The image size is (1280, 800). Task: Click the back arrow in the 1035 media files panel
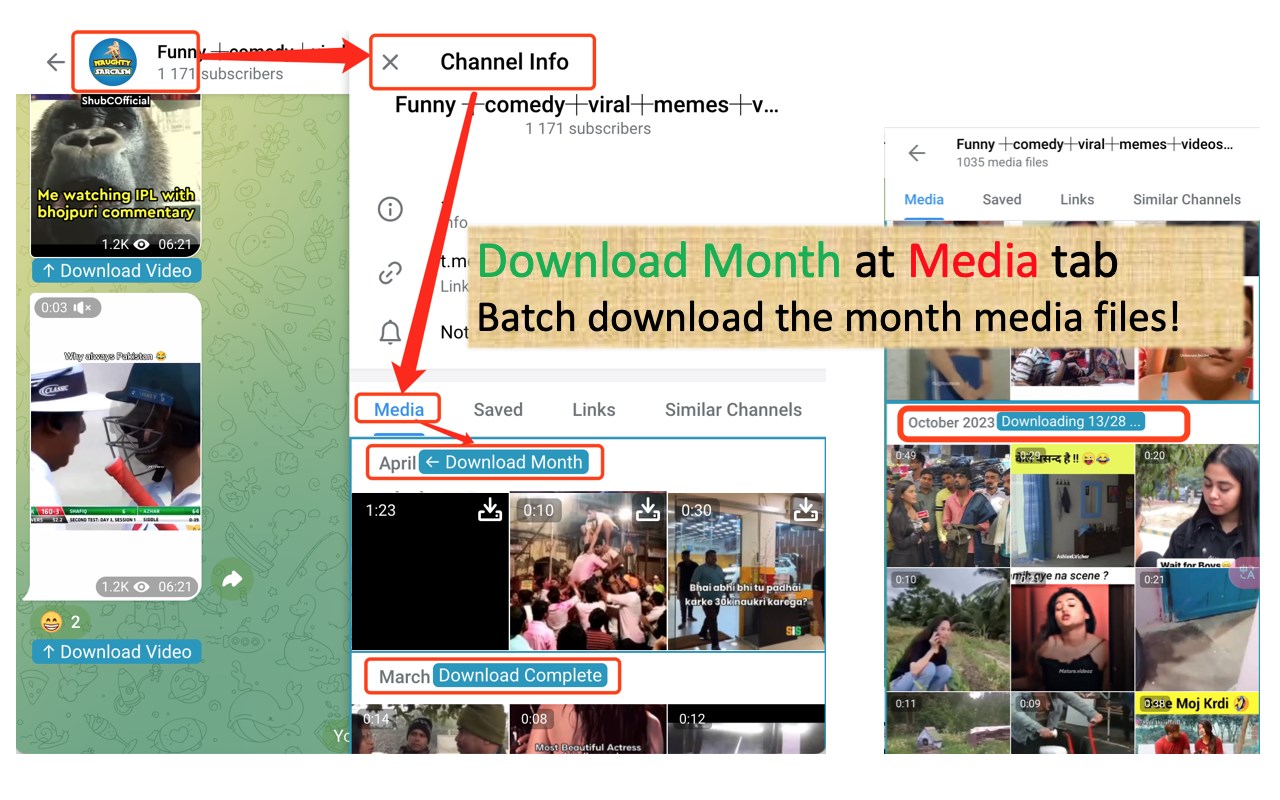click(917, 153)
